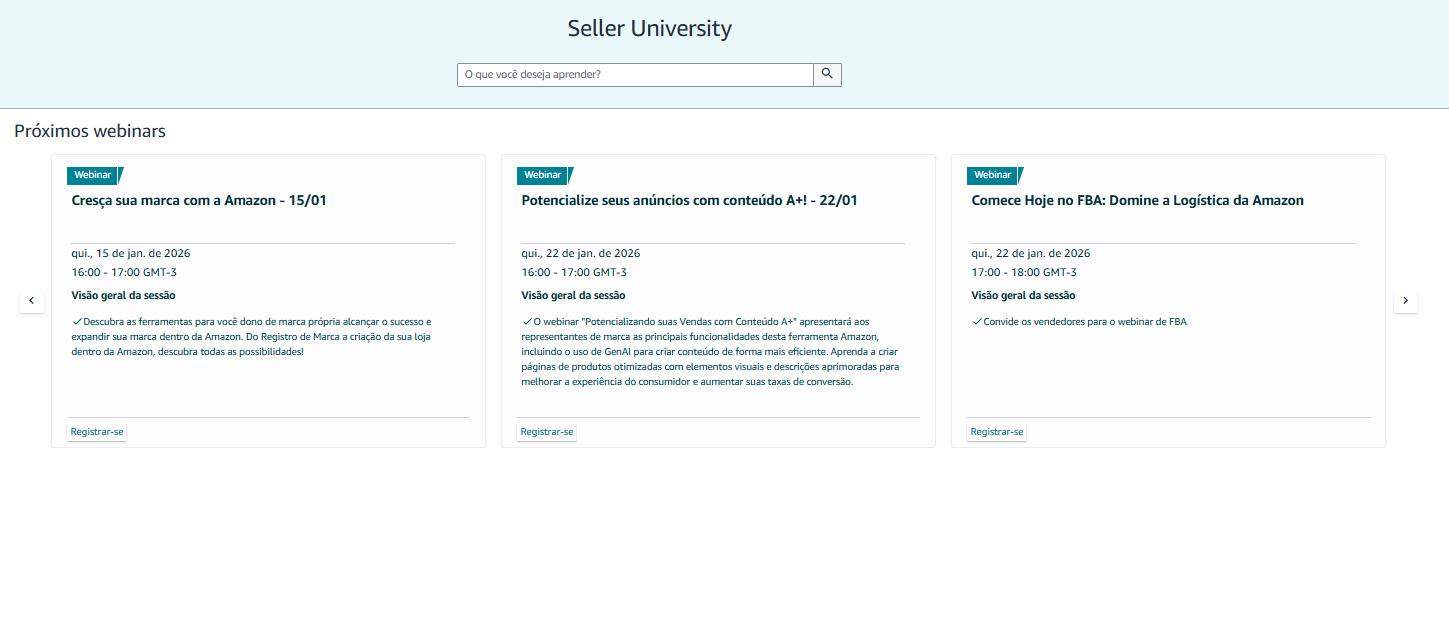
Task: Click checkmark icon in Cresça sua marca description
Action: 77,322
